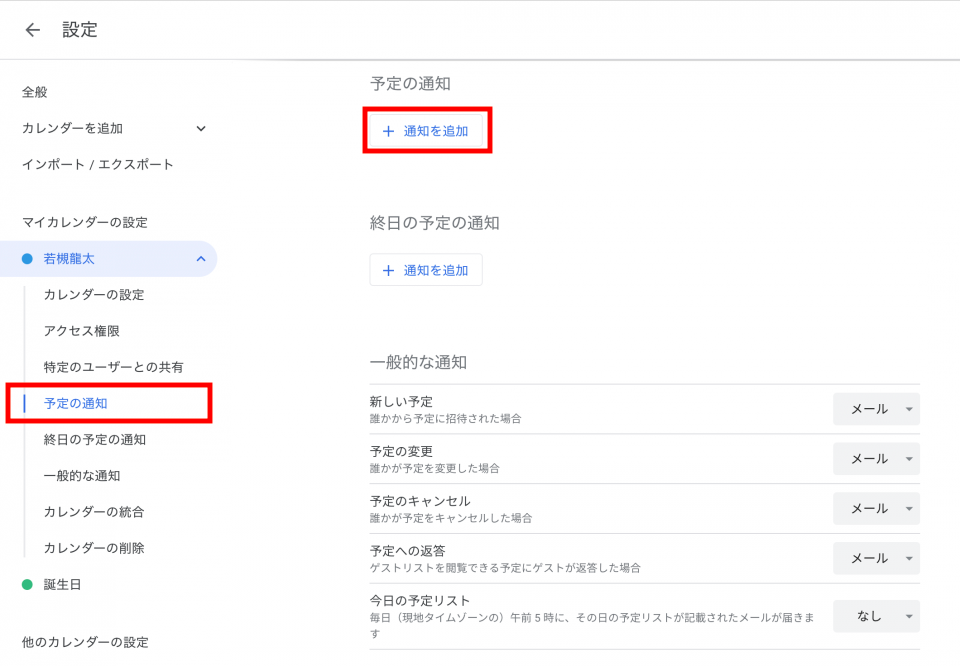Open the 予定のキャンセル notification dropdown
The image size is (960, 666).
[876, 509]
